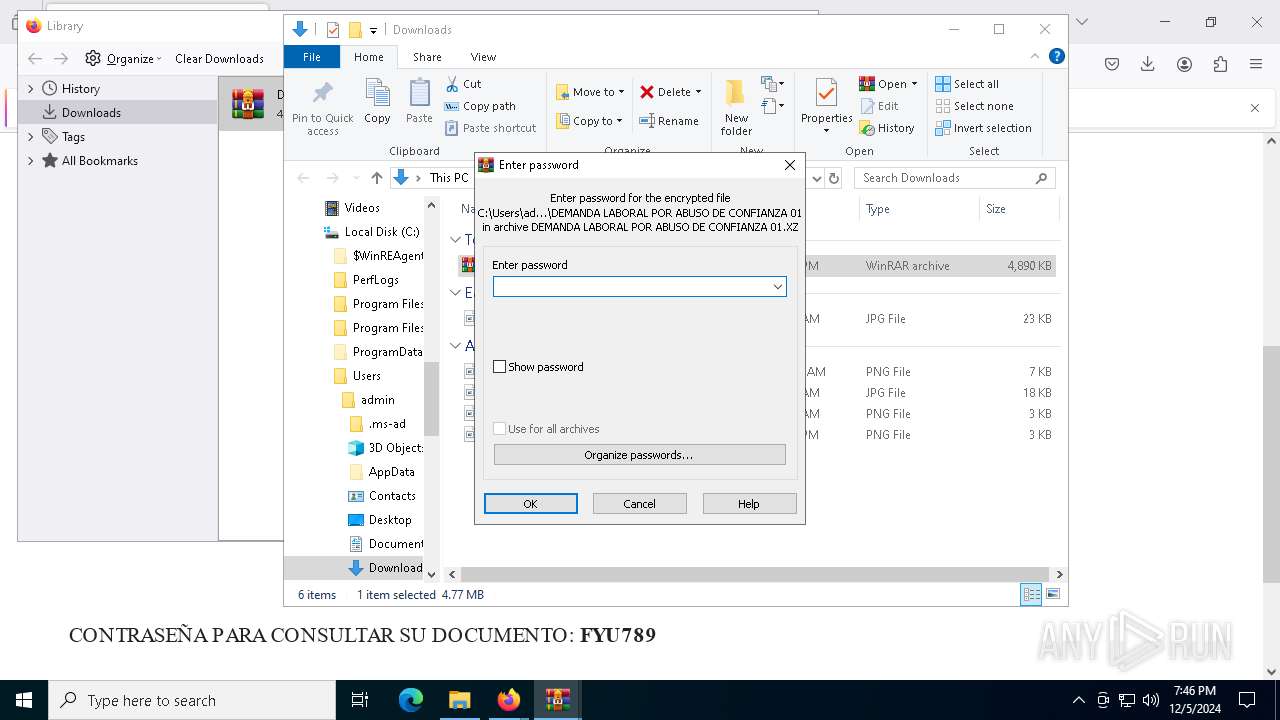The image size is (1280, 720).
Task: Close the Enter password dialog
Action: point(790,165)
